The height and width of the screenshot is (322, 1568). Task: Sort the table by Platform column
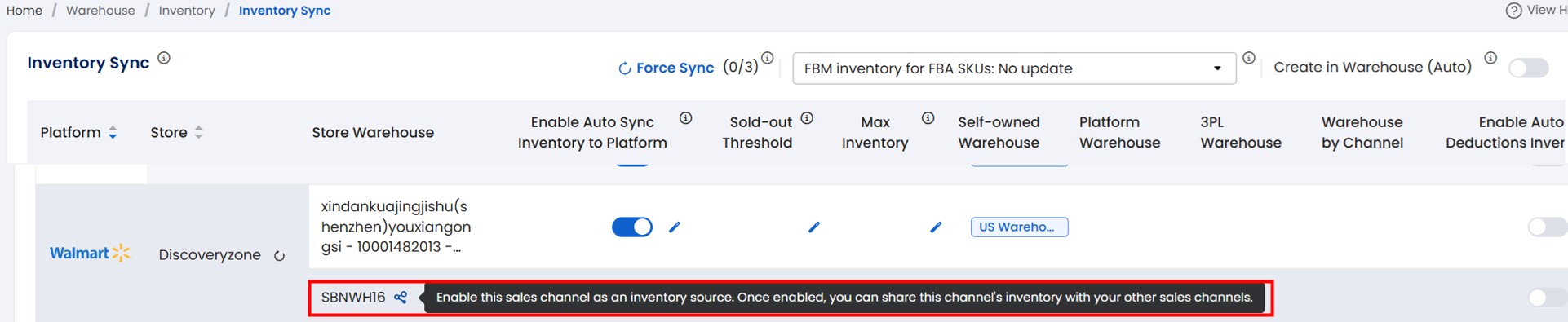click(x=79, y=132)
